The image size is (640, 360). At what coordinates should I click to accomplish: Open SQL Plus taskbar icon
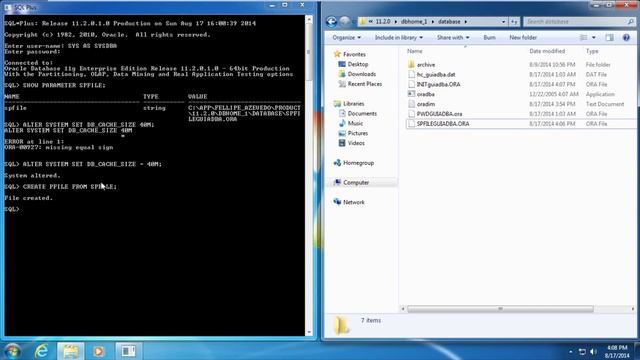pos(128,351)
